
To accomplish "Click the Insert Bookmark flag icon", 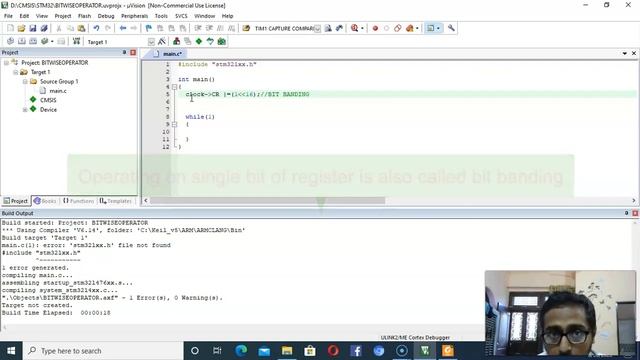I will pyautogui.click(x=149, y=28).
